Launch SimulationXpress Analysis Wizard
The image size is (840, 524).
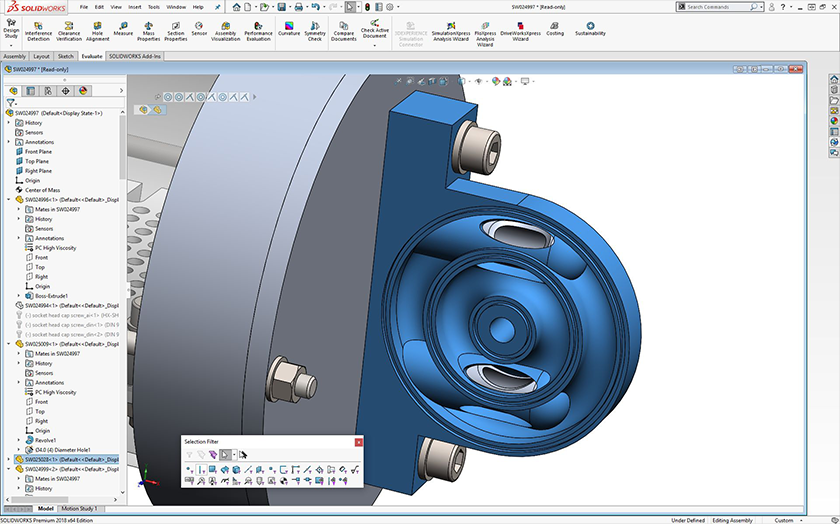click(451, 32)
